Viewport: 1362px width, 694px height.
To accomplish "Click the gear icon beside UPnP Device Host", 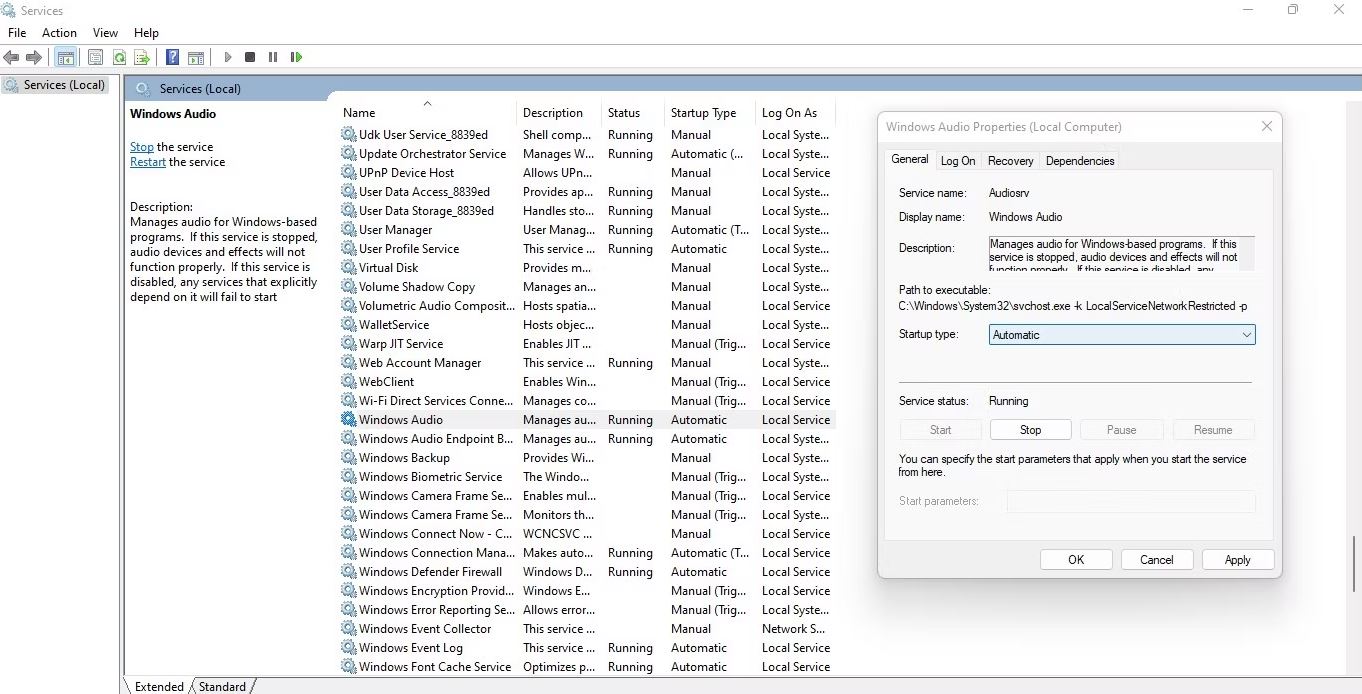I will [348, 173].
